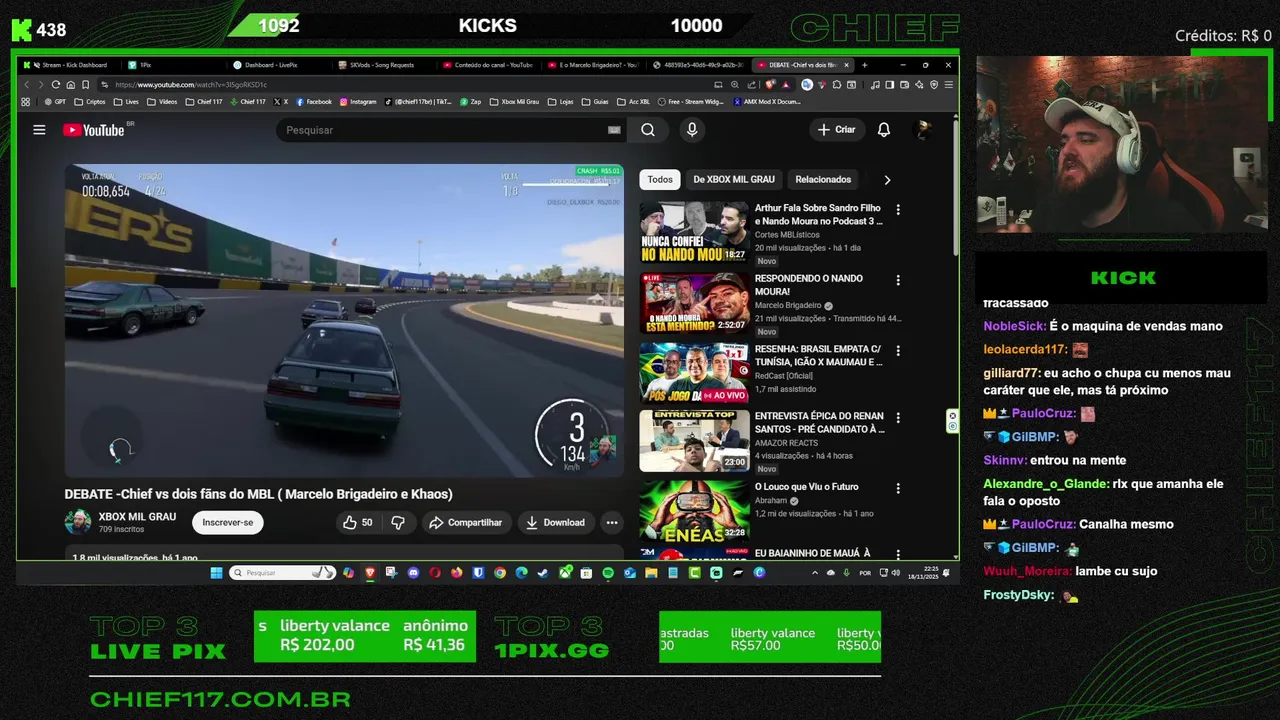Click the browser address bar URL

pos(190,85)
